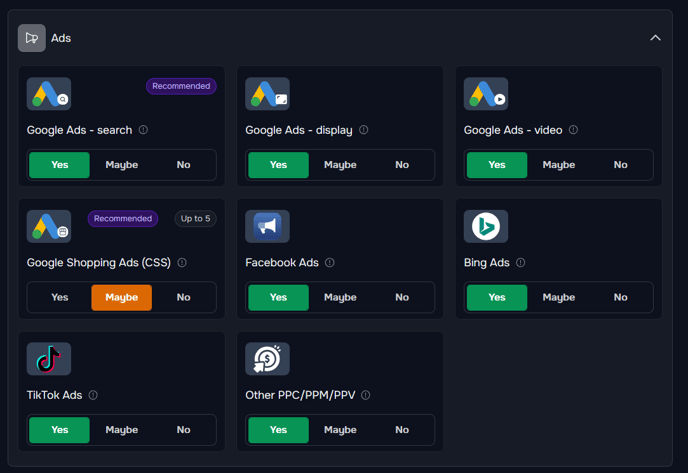Image resolution: width=688 pixels, height=473 pixels.
Task: Click the Google Ads video logo icon
Action: 486,94
